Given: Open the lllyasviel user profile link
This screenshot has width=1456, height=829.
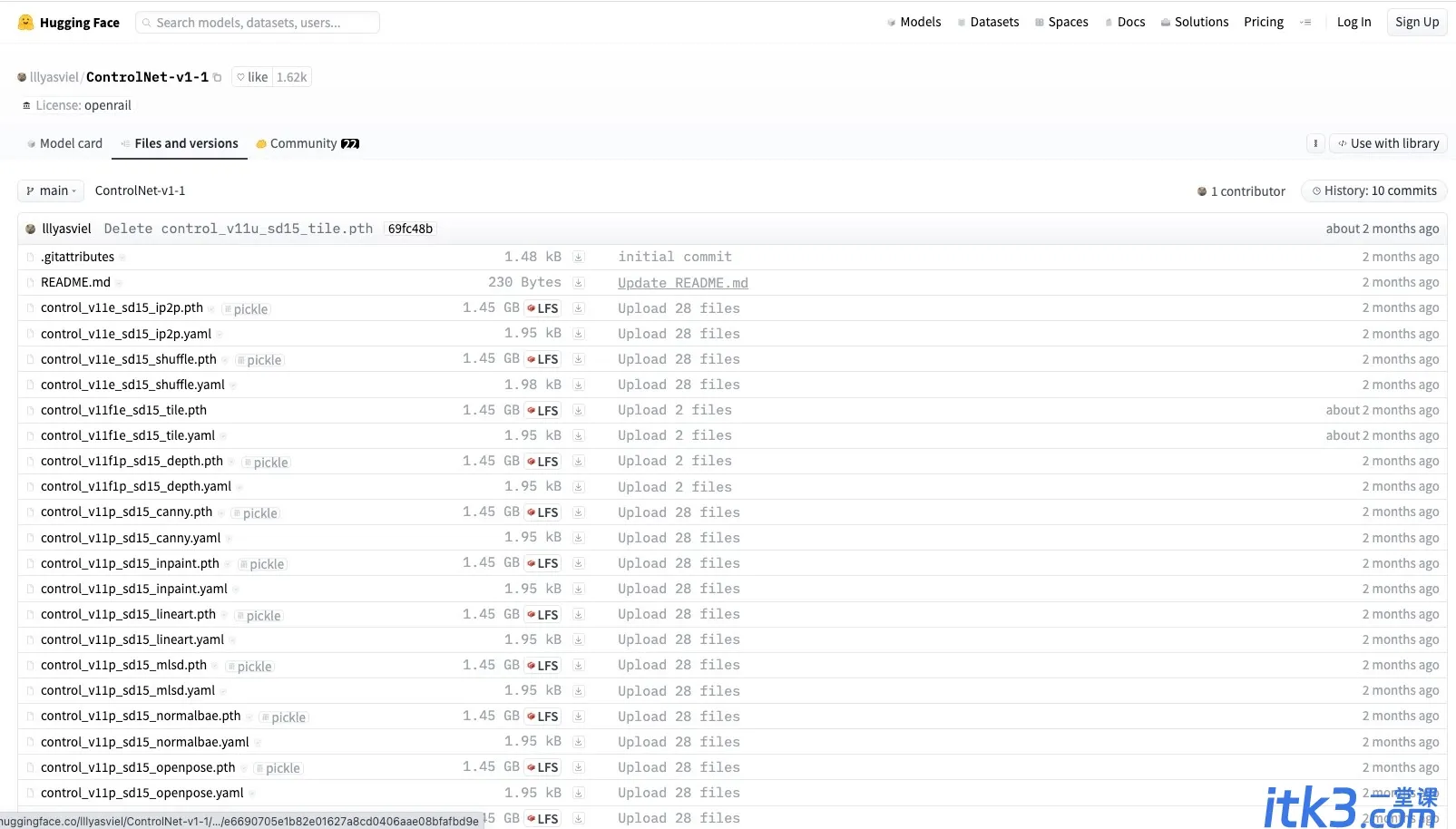Looking at the screenshot, I should [54, 77].
